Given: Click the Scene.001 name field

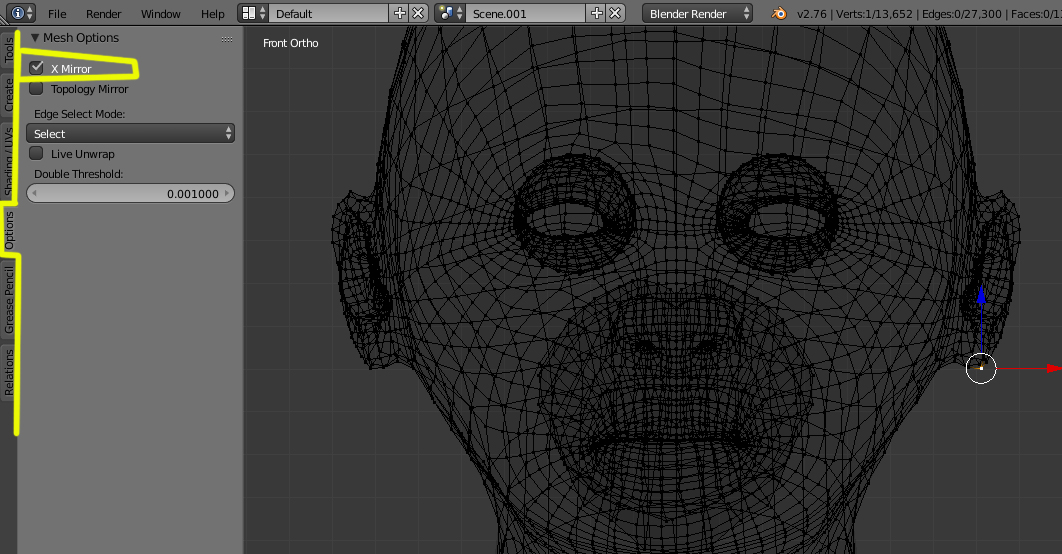Looking at the screenshot, I should pyautogui.click(x=524, y=13).
